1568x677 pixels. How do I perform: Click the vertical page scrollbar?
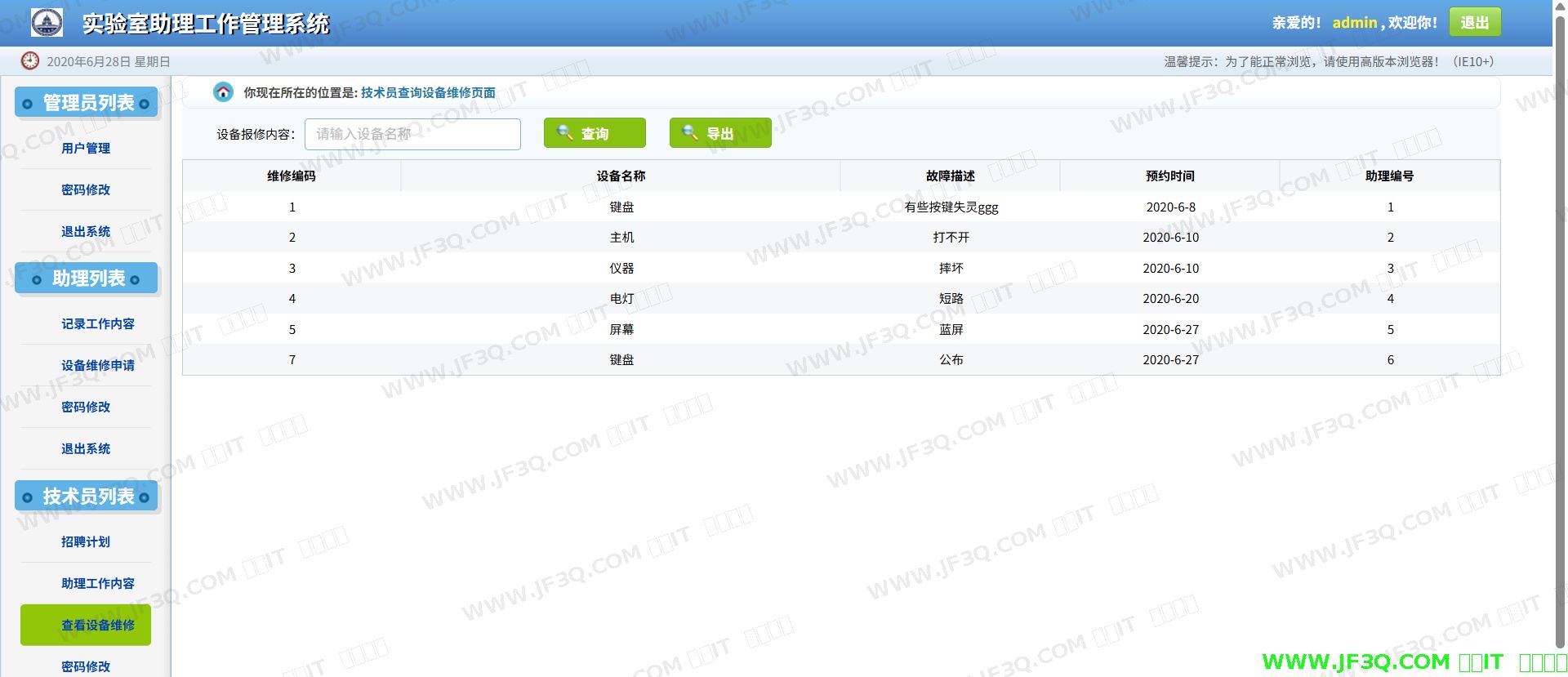[x=1560, y=327]
